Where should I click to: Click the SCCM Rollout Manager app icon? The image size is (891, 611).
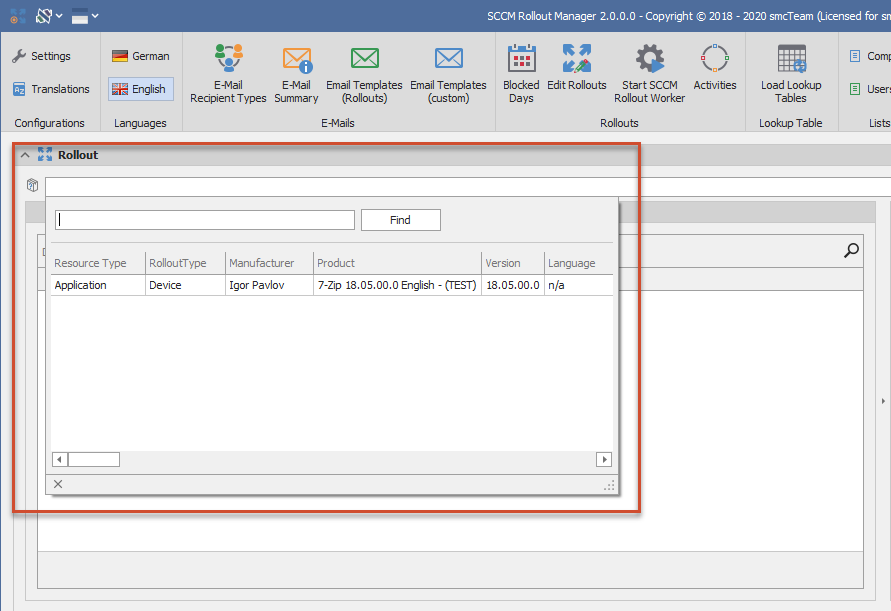point(18,16)
